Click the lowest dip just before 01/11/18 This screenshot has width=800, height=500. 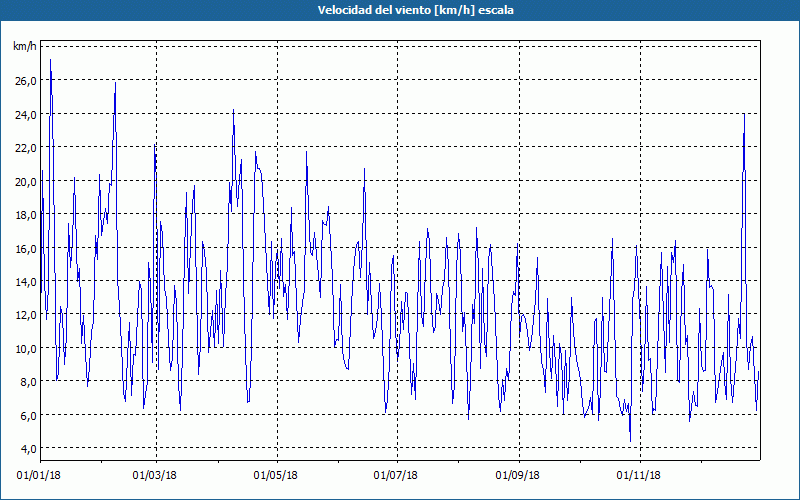631,441
